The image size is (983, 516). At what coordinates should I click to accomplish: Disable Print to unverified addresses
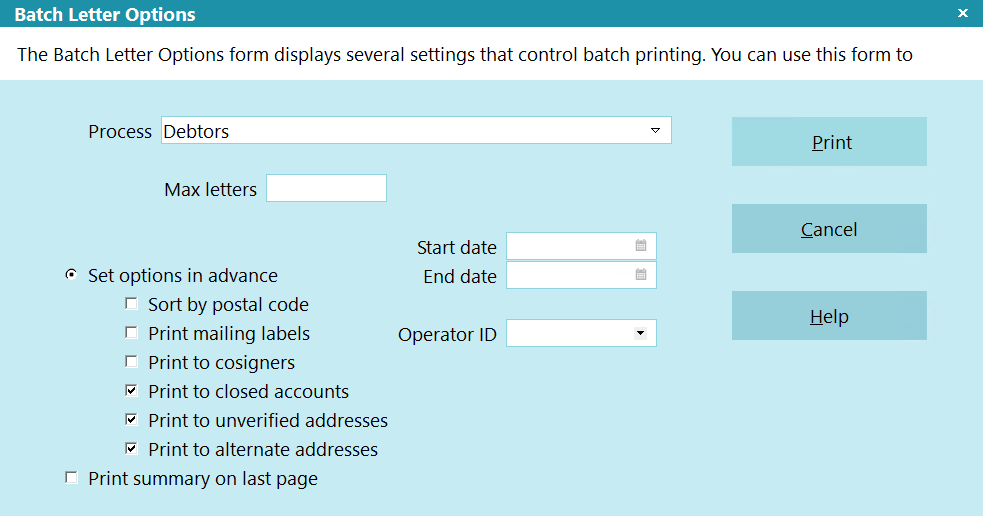(131, 420)
